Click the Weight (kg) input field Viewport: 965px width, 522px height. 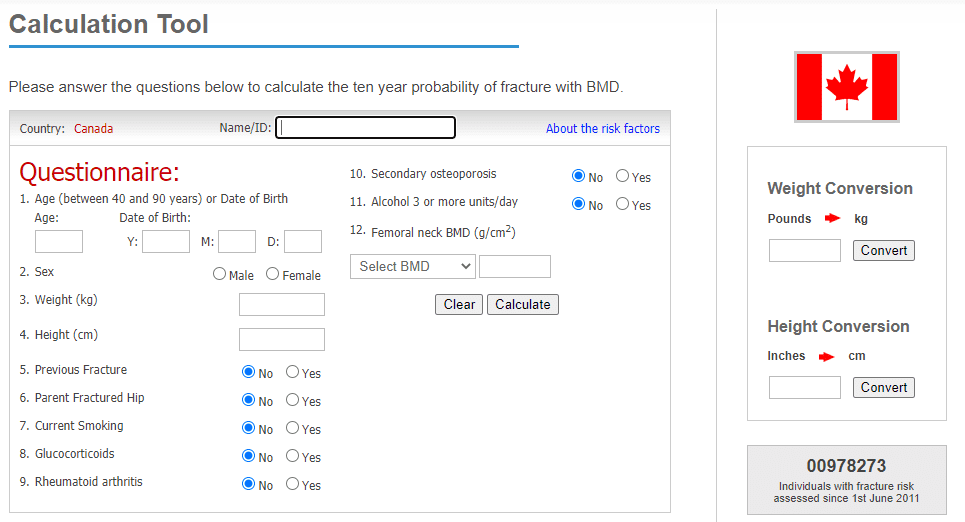(x=282, y=305)
